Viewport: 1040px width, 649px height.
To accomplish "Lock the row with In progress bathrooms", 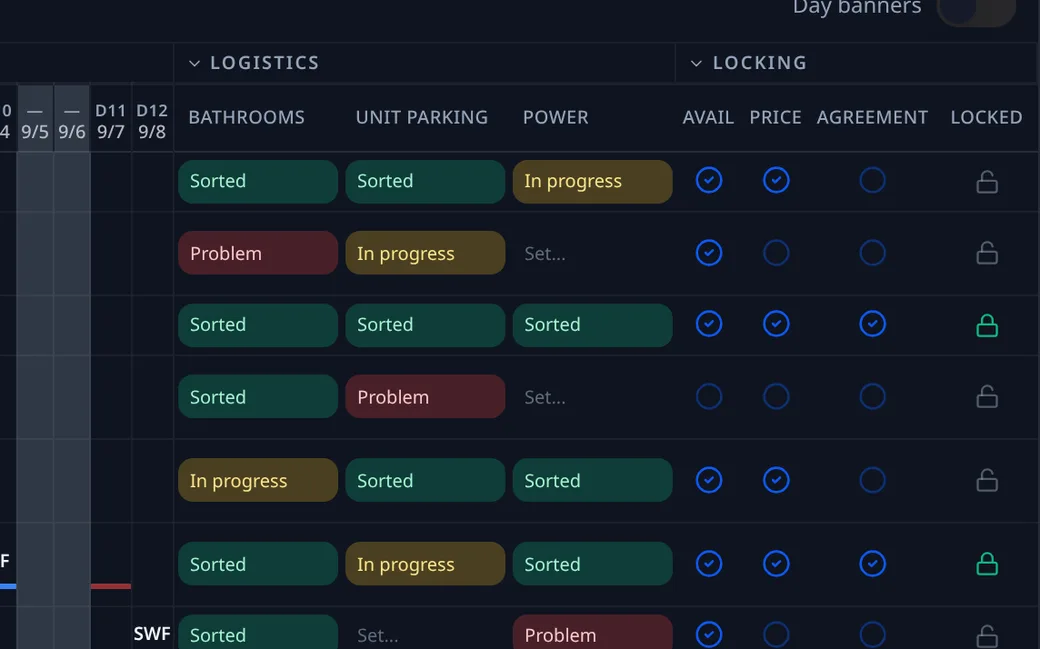I will tap(987, 480).
